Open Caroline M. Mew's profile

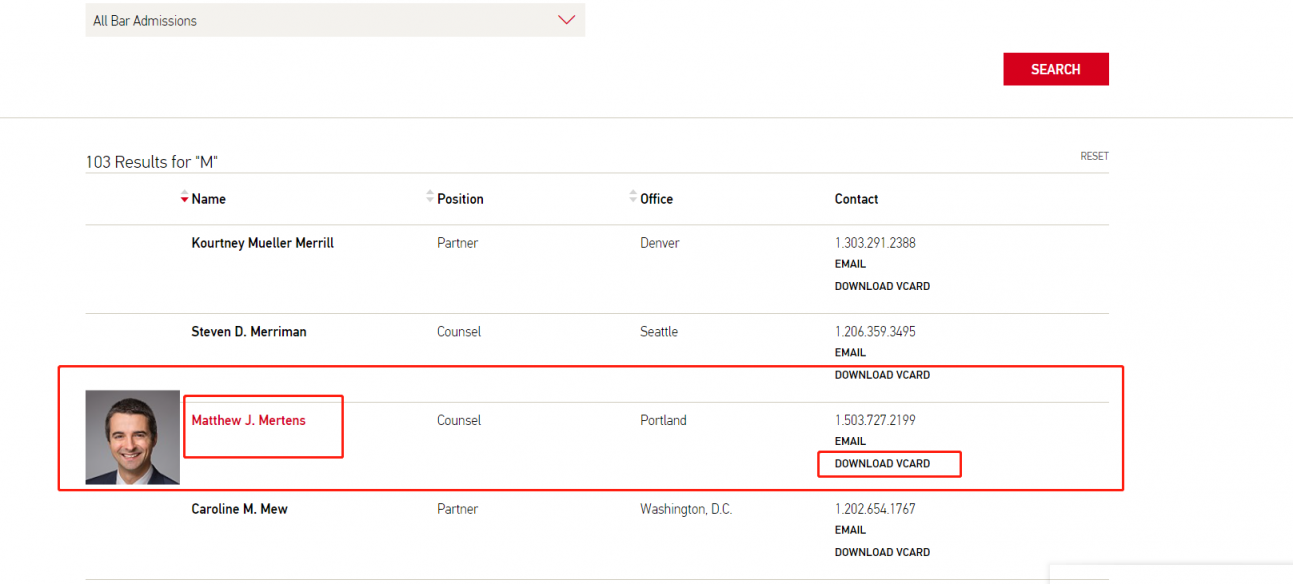pyautogui.click(x=240, y=509)
